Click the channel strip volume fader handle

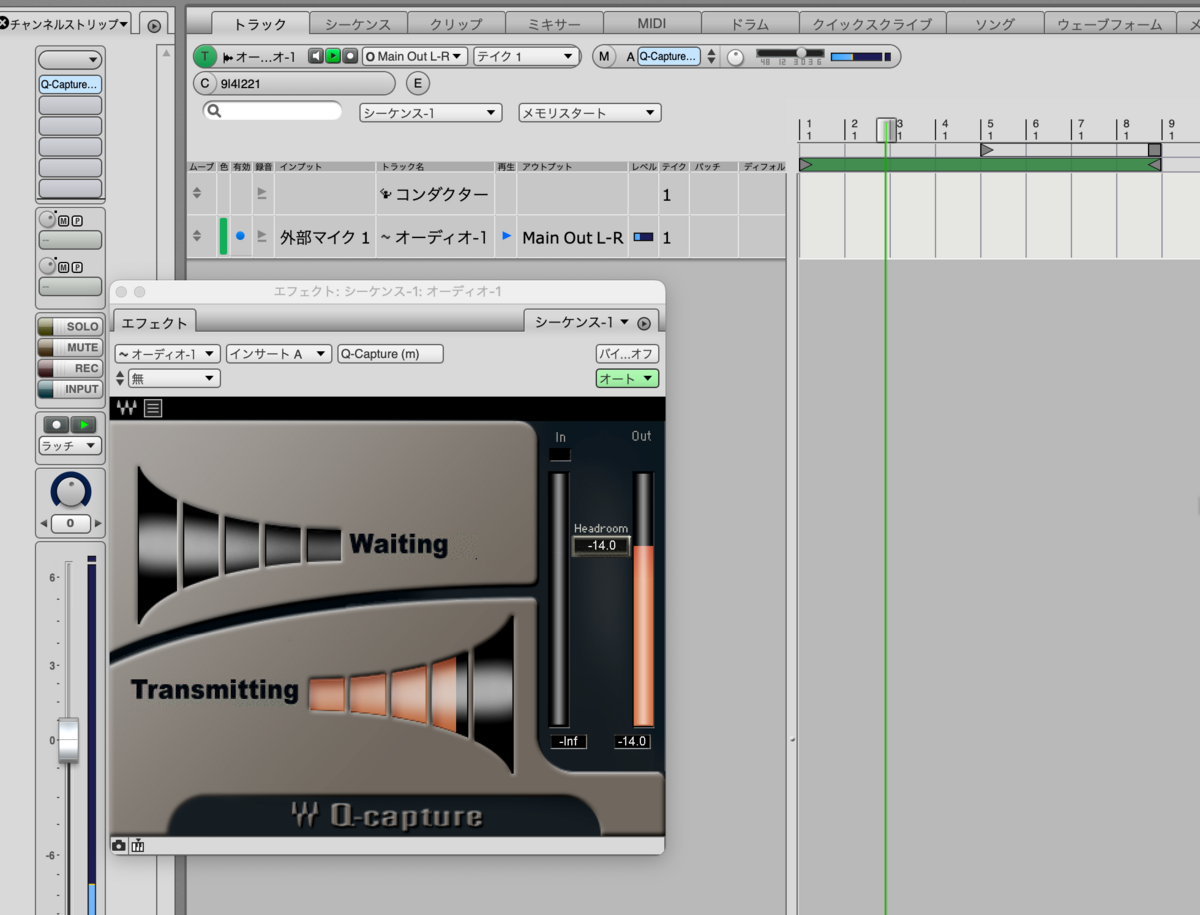point(68,740)
